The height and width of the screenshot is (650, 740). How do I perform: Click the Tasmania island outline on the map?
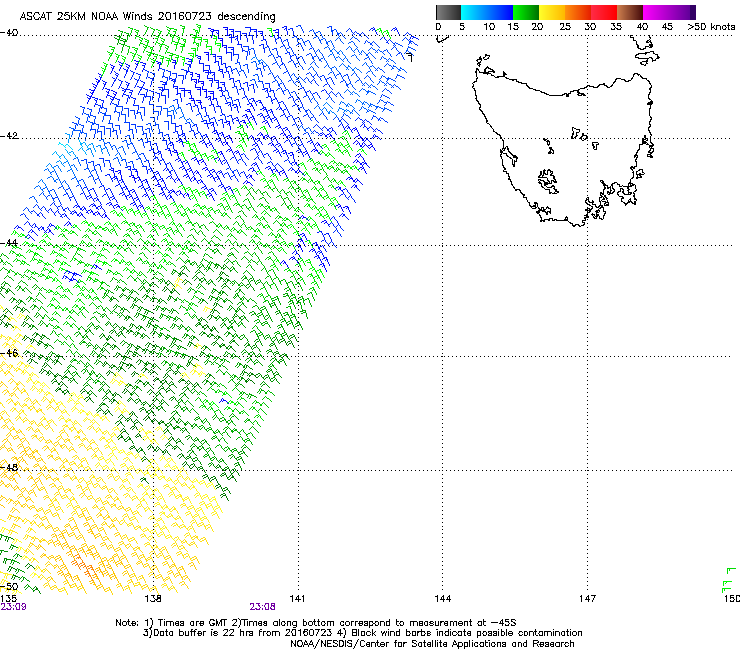point(563,149)
